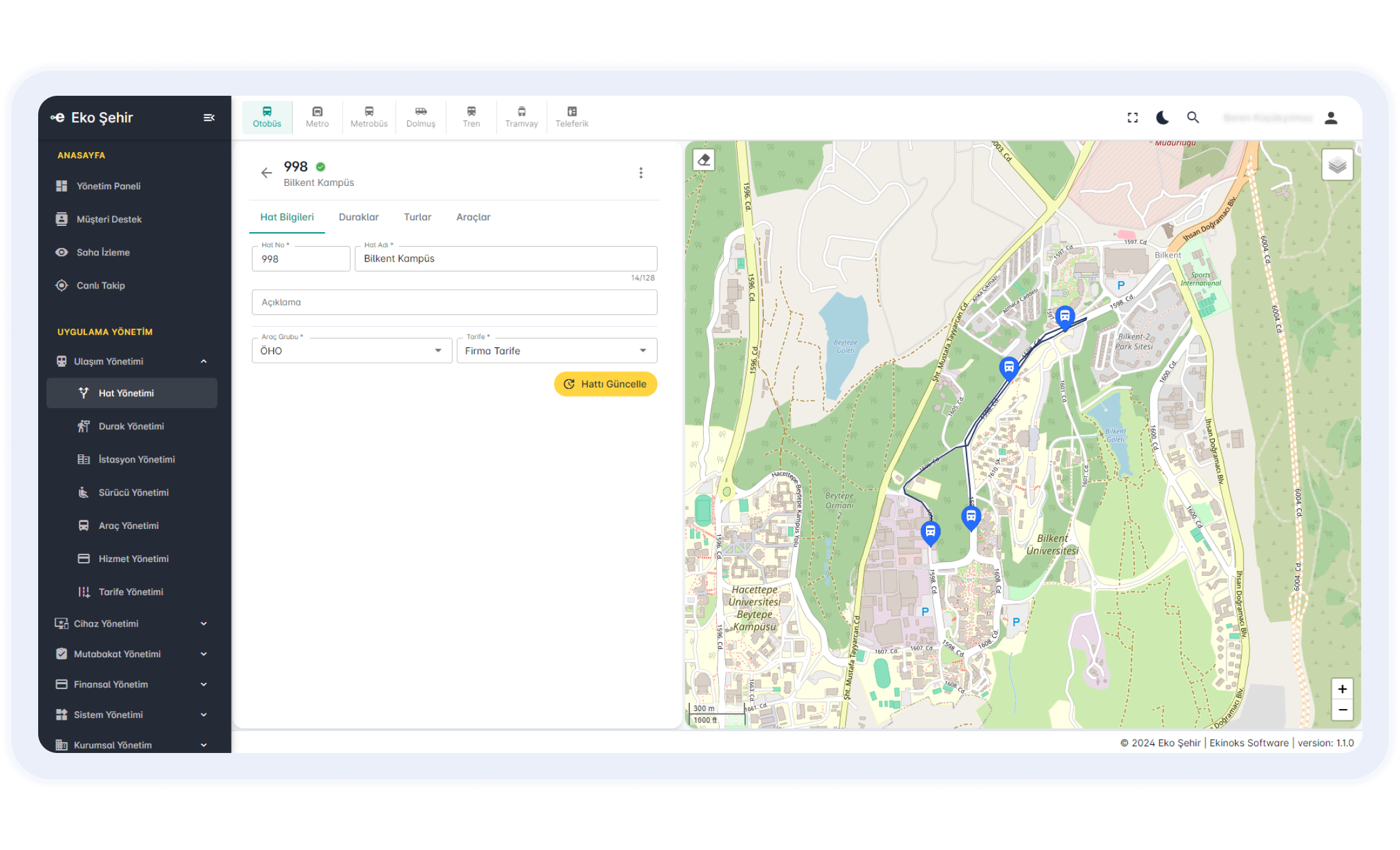This screenshot has height=850, width=1400.
Task: Toggle dark mode with moon icon
Action: click(x=1162, y=118)
